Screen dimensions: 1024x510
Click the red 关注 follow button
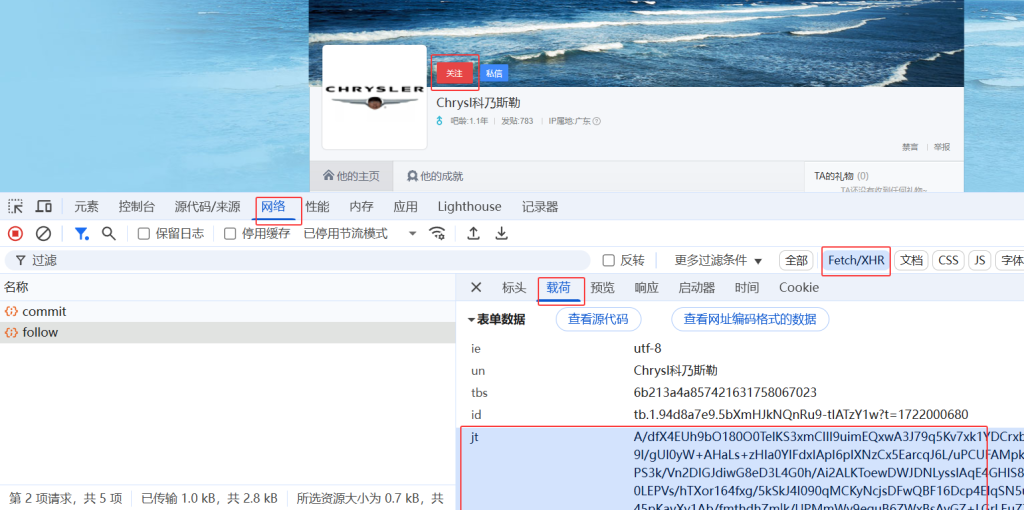(x=455, y=73)
